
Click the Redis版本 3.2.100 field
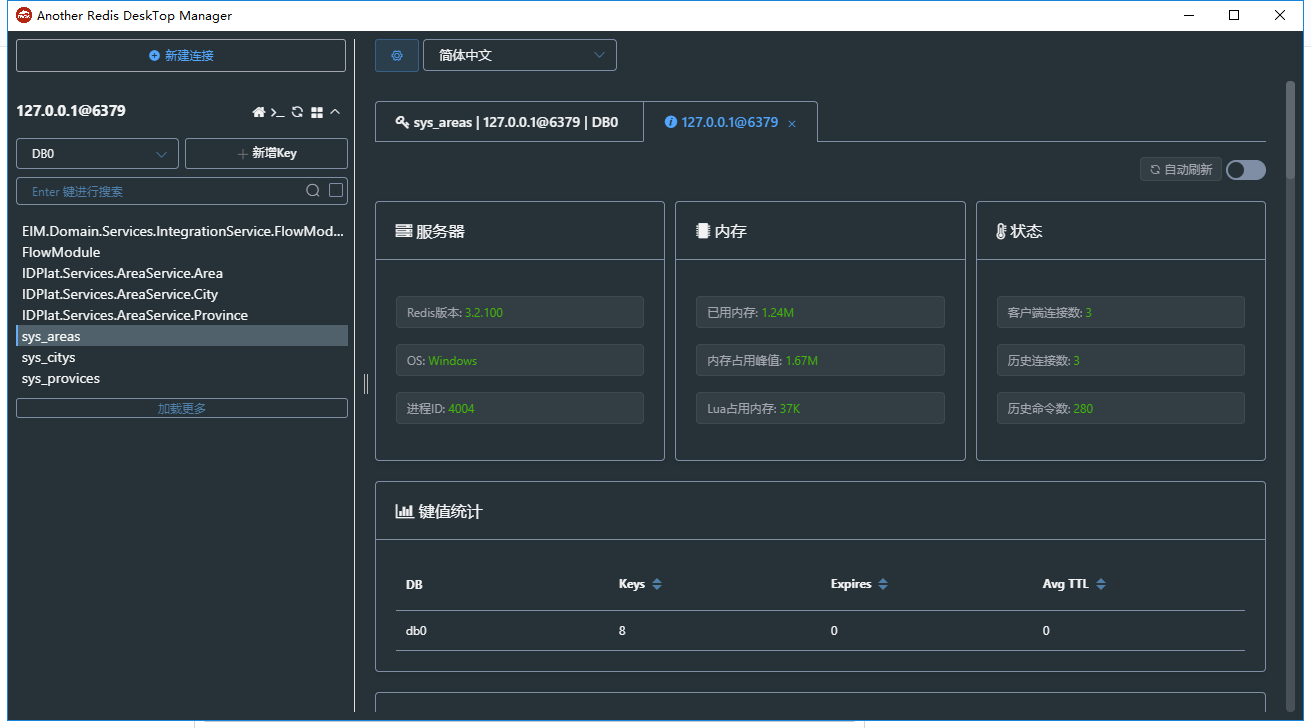[x=520, y=312]
